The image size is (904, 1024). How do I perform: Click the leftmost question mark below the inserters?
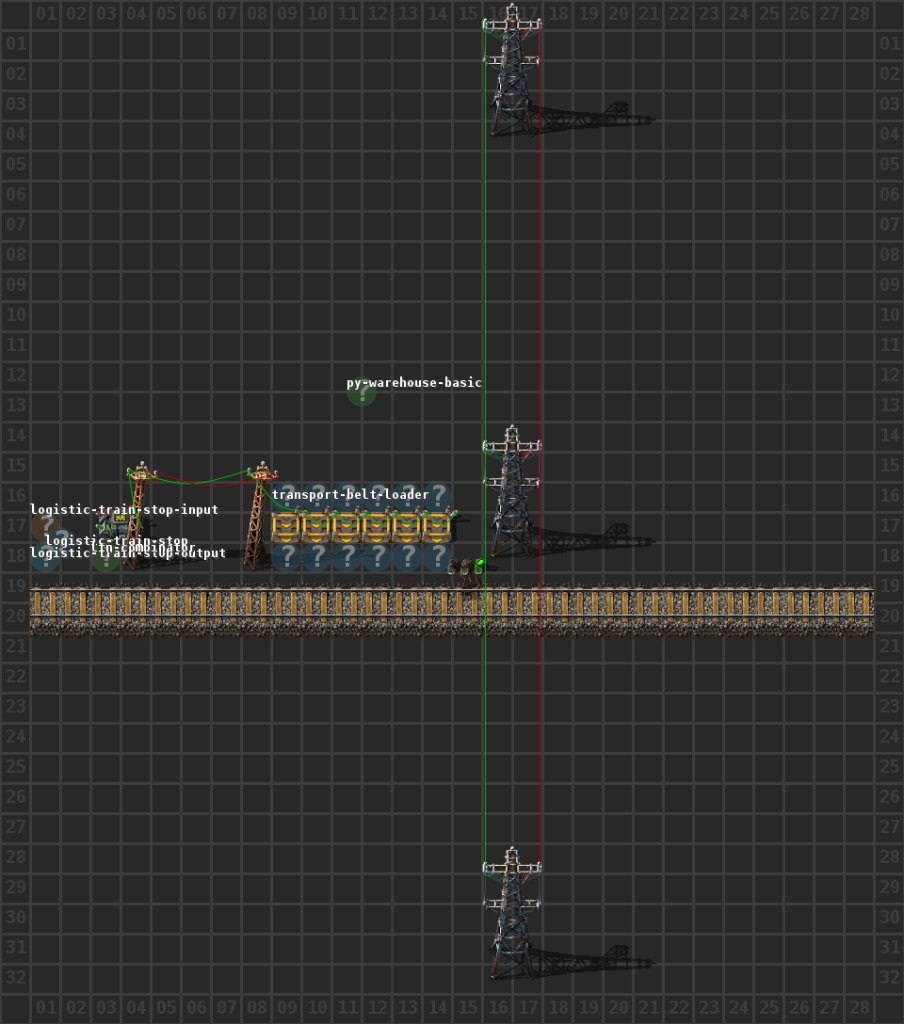[x=286, y=556]
